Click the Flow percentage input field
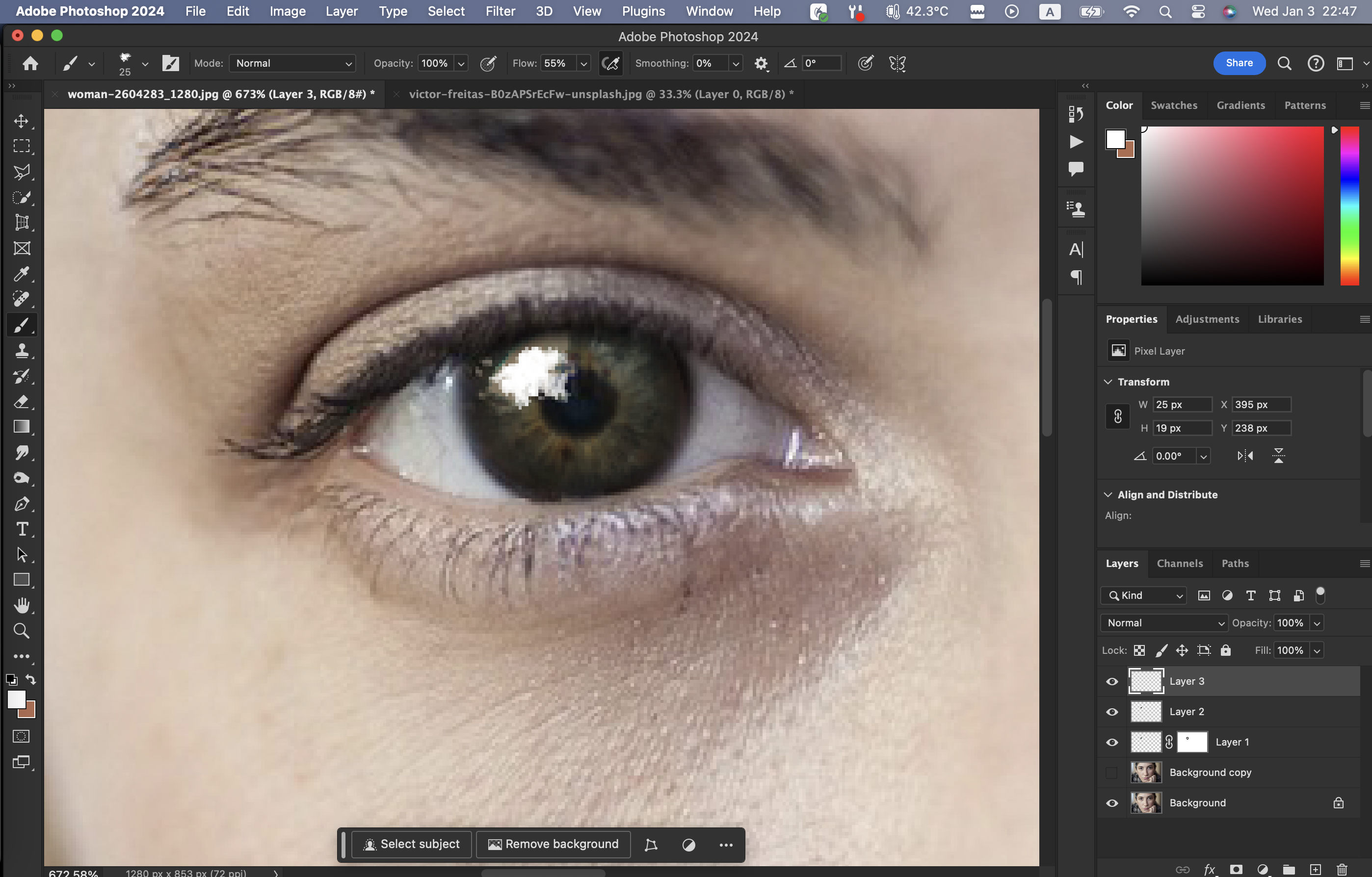The image size is (1372, 877). (555, 63)
